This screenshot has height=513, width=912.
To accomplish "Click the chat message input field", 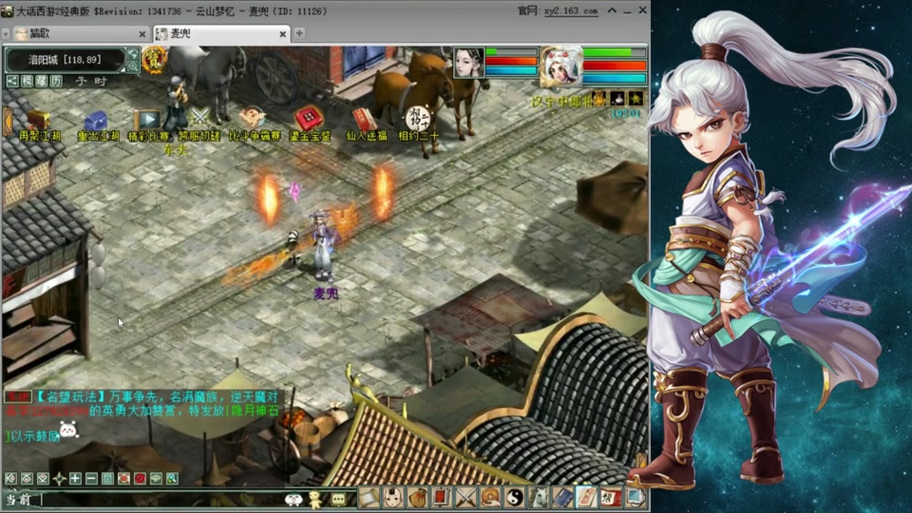I will point(162,500).
